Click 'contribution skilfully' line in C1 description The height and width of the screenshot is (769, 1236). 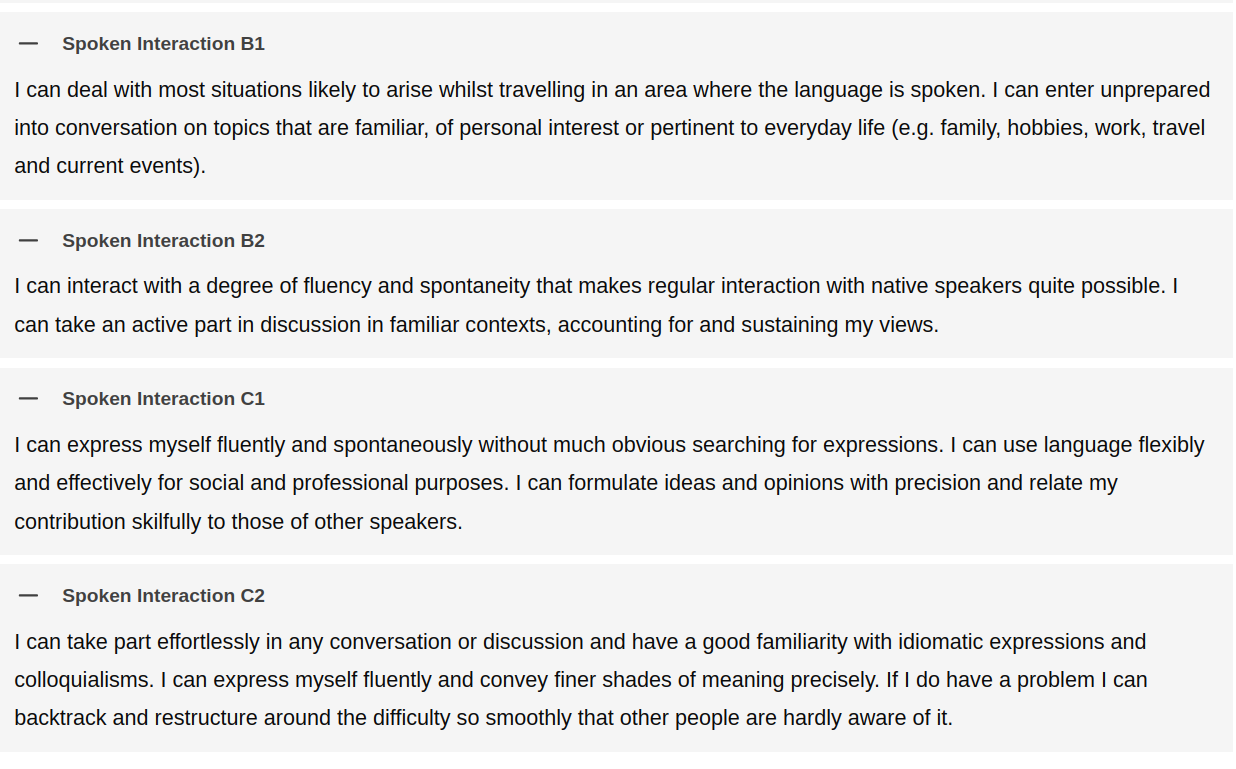(x=238, y=522)
